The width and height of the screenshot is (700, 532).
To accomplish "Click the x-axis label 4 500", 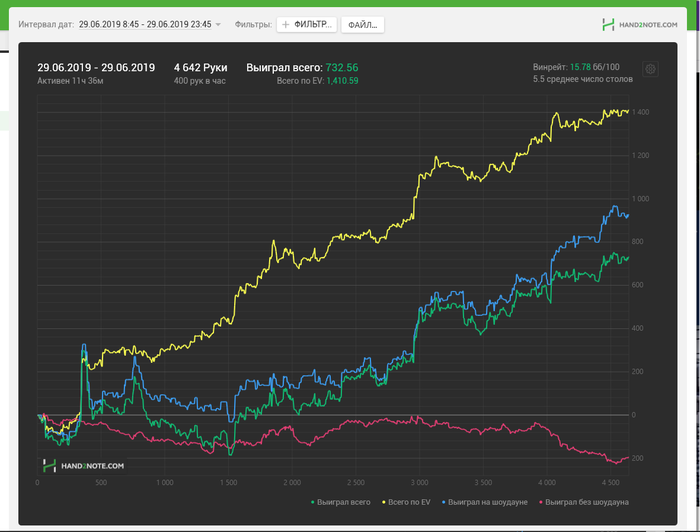I will [611, 482].
